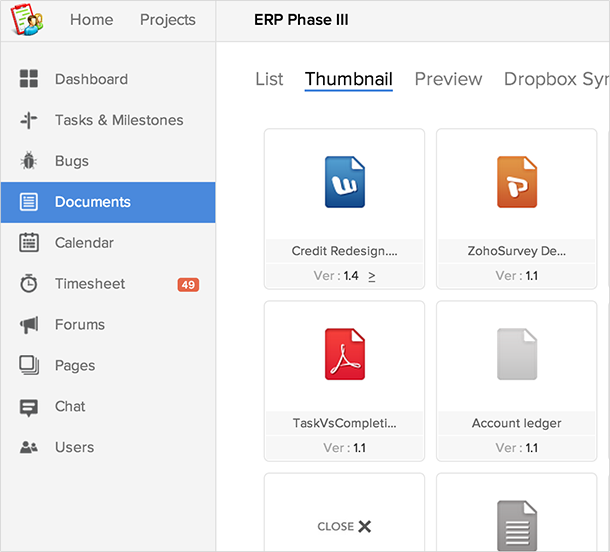610x552 pixels.
Task: Click the Timesheet stopwatch icon
Action: [x=29, y=283]
